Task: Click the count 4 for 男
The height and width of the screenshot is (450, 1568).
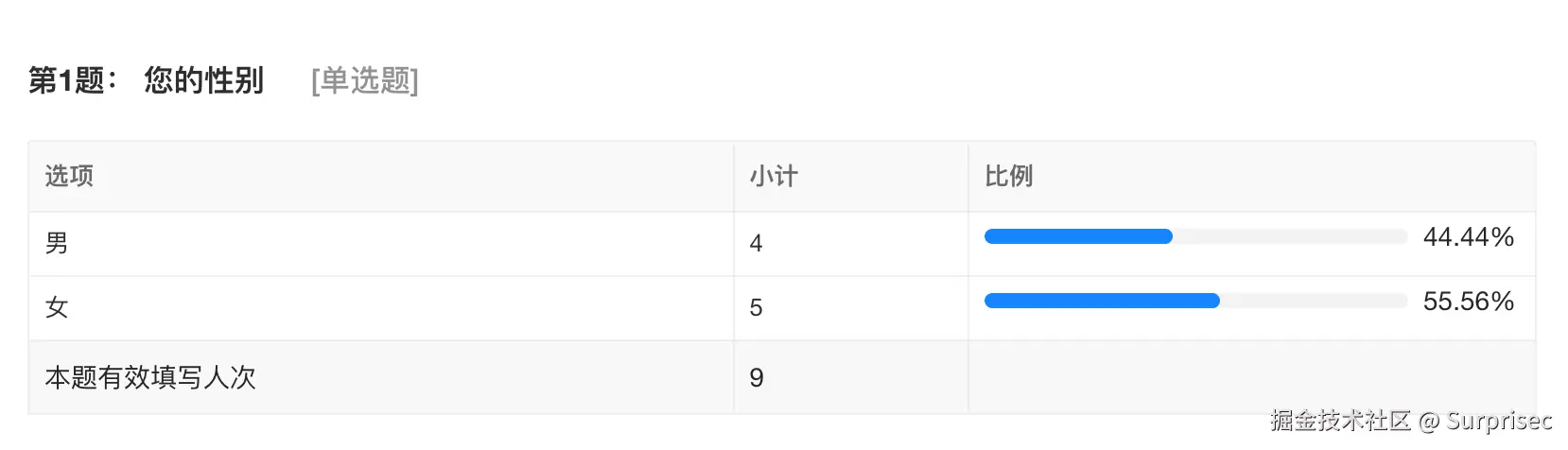Action: point(756,243)
